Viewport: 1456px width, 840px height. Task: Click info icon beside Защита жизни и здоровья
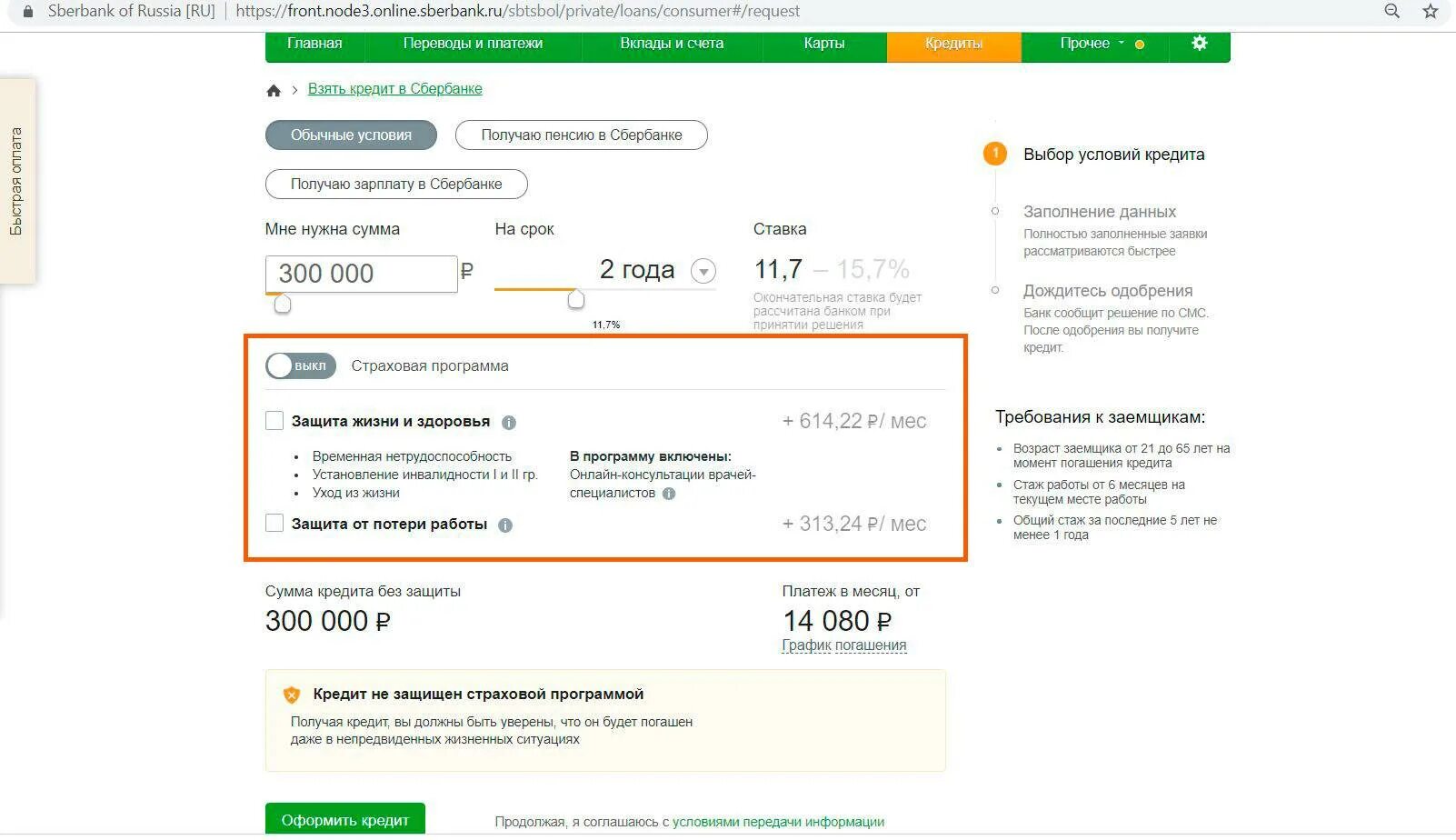click(x=509, y=423)
